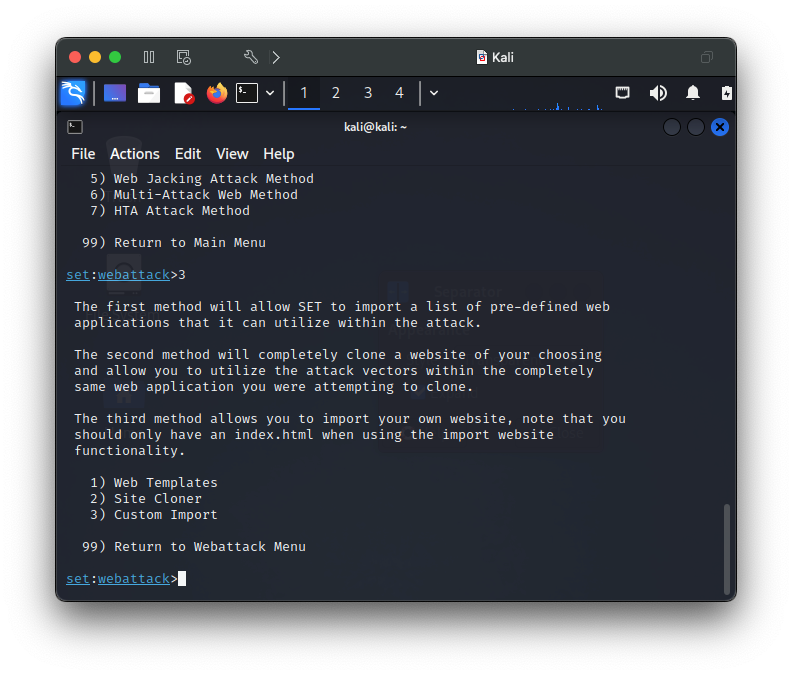
Task: Click 'The first method will allow SET' text
Action: [198, 307]
